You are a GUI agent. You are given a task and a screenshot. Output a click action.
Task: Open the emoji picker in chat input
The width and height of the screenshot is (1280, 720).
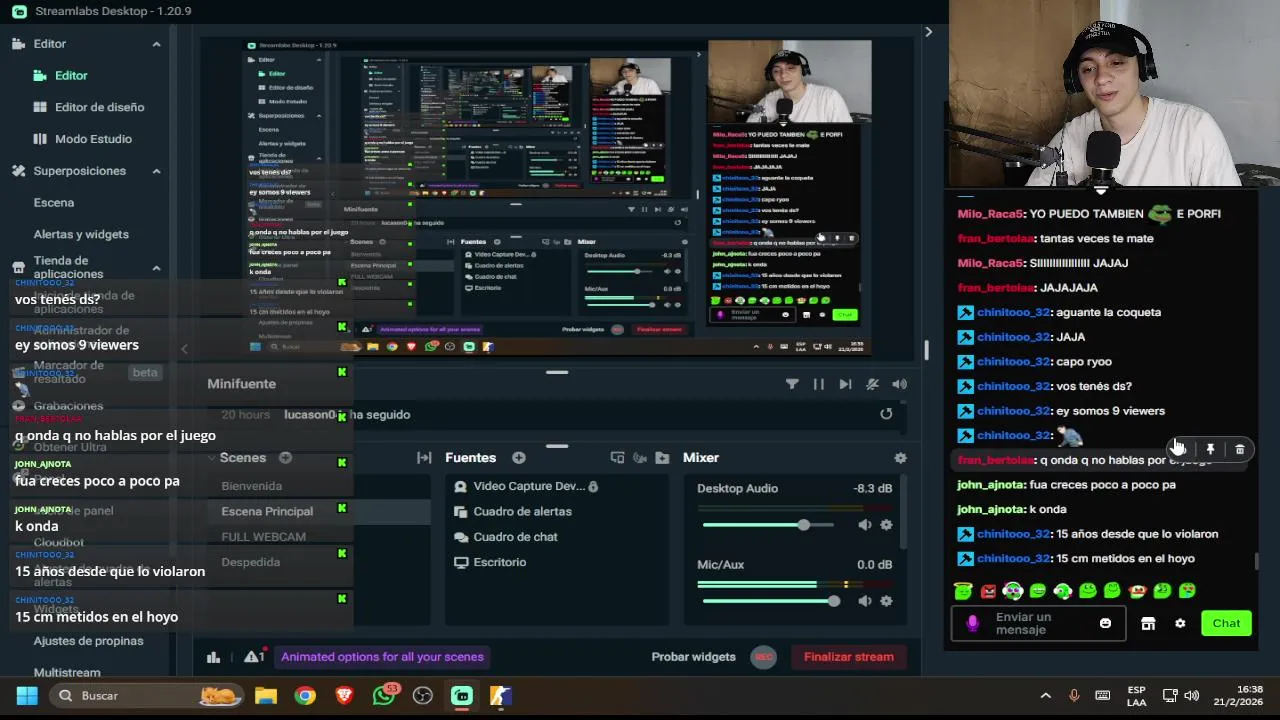[x=1105, y=623]
